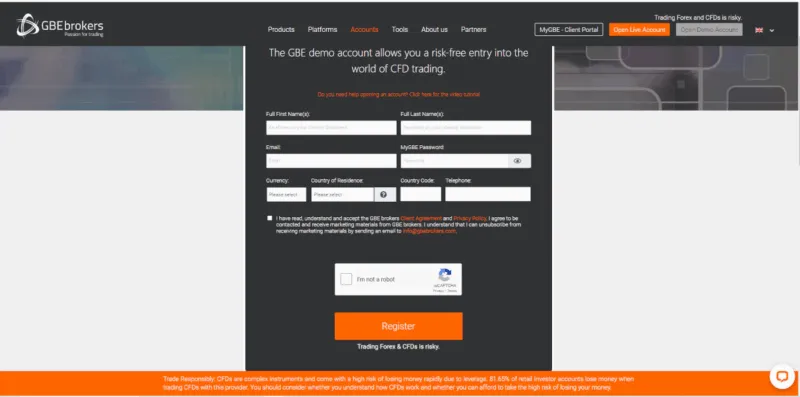Click the orange Register button
The height and width of the screenshot is (397, 800).
pyautogui.click(x=398, y=326)
